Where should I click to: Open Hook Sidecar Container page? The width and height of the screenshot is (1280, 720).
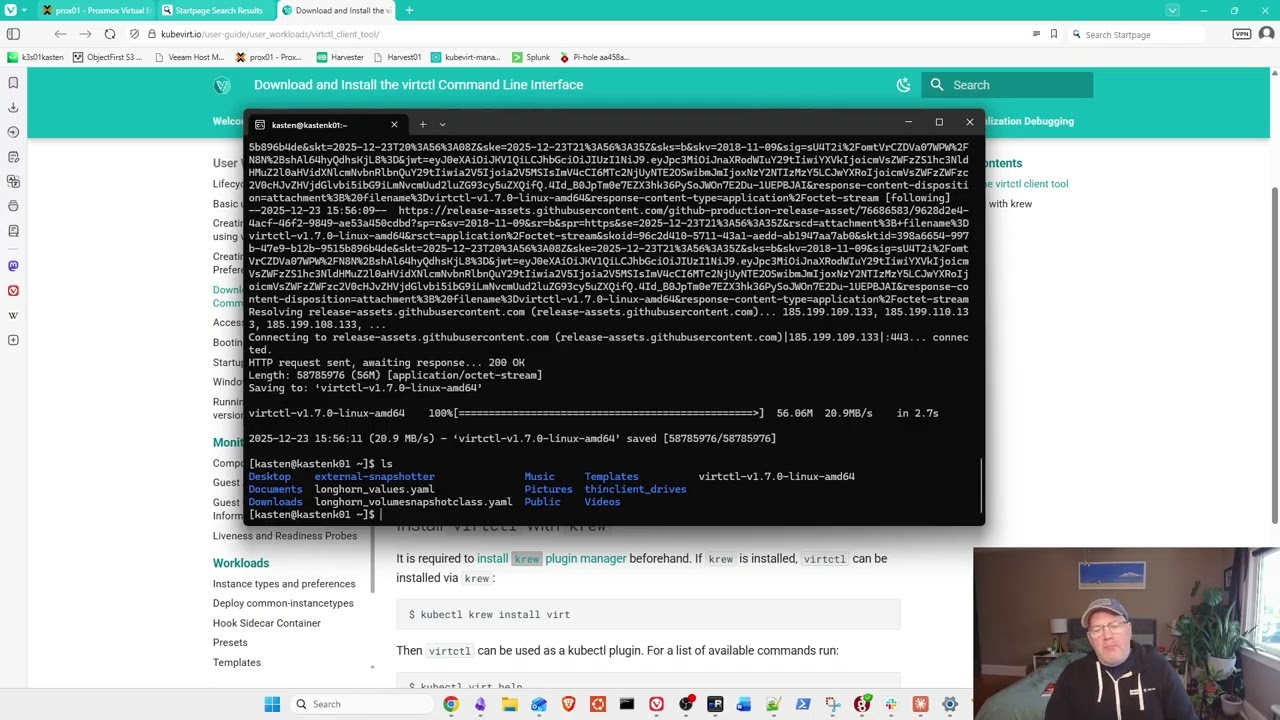click(x=267, y=623)
